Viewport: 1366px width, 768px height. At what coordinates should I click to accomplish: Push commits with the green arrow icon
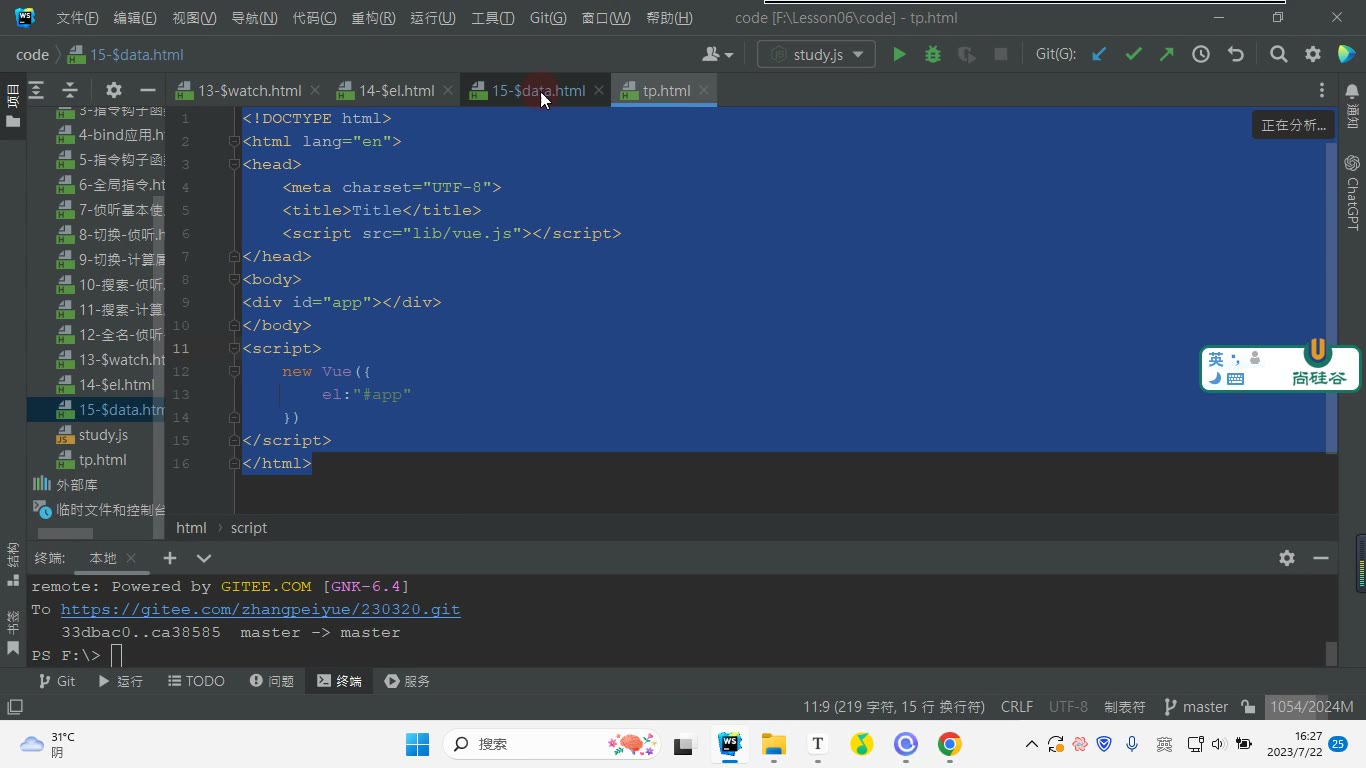click(1167, 55)
